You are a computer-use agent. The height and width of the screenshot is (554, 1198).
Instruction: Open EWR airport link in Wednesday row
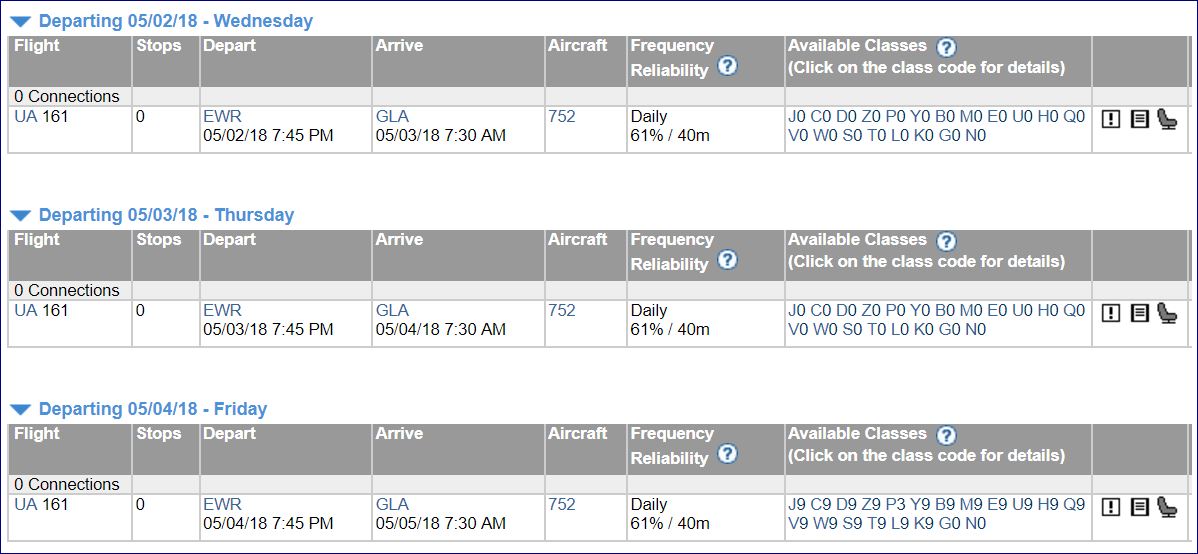[x=222, y=116]
